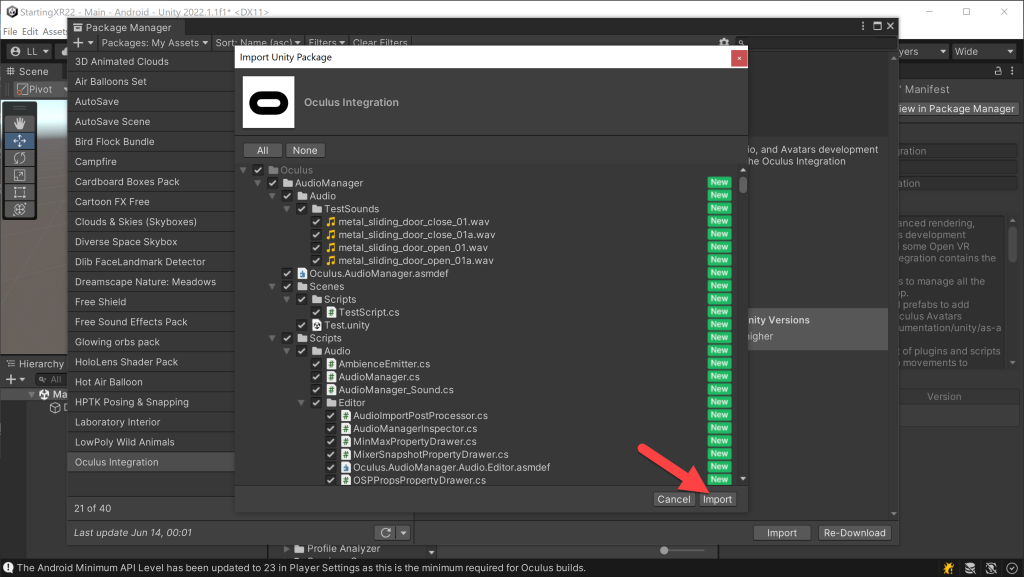The image size is (1024, 577).
Task: Uncheck the Test.unity checkbox
Action: 302,325
